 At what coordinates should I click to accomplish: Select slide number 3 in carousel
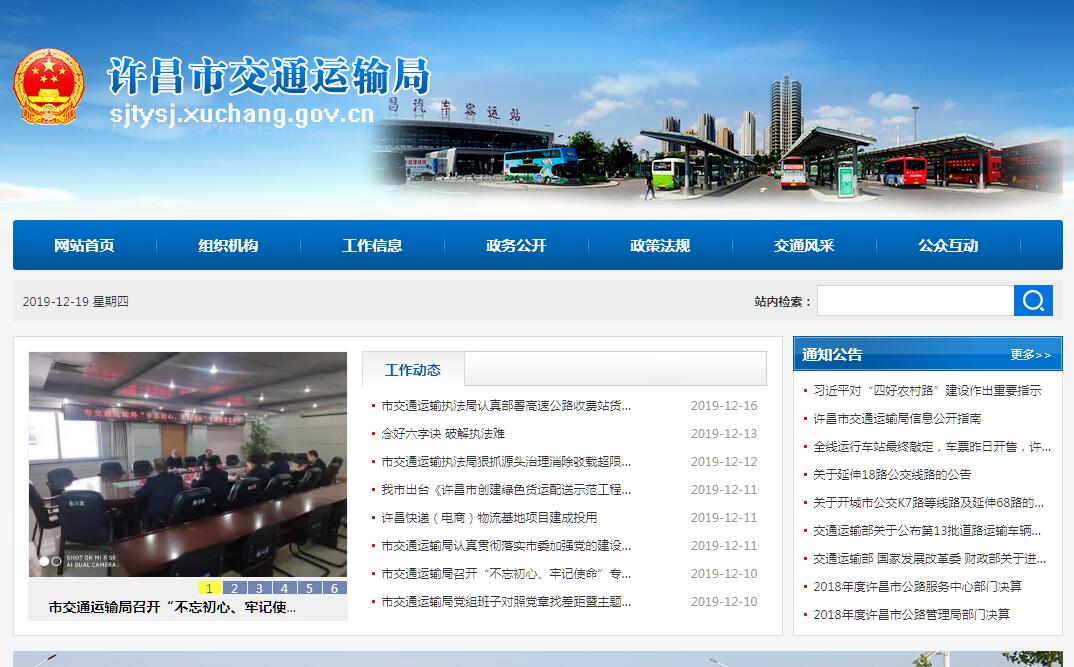click(259, 588)
